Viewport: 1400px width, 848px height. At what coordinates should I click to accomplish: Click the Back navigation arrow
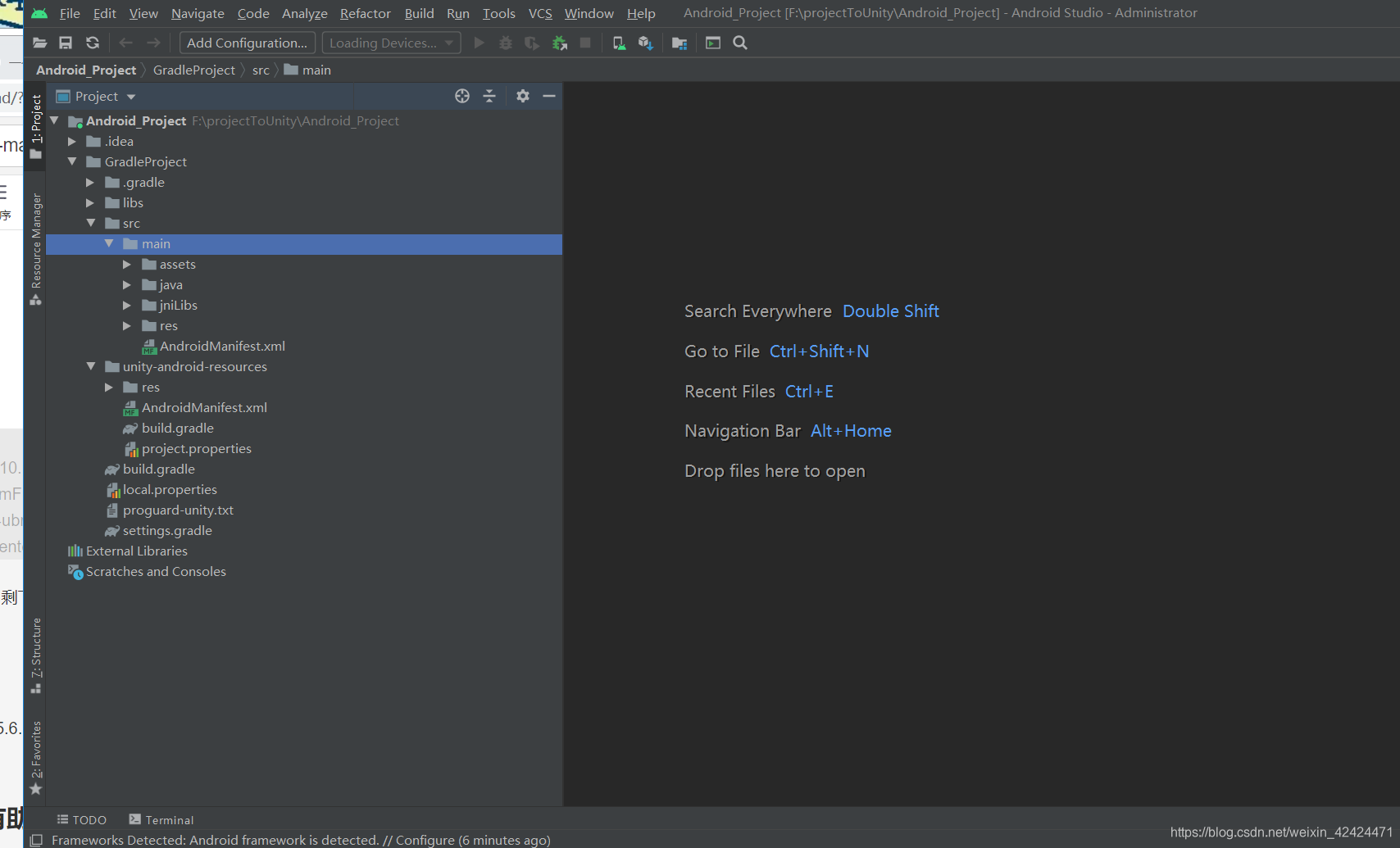click(125, 43)
